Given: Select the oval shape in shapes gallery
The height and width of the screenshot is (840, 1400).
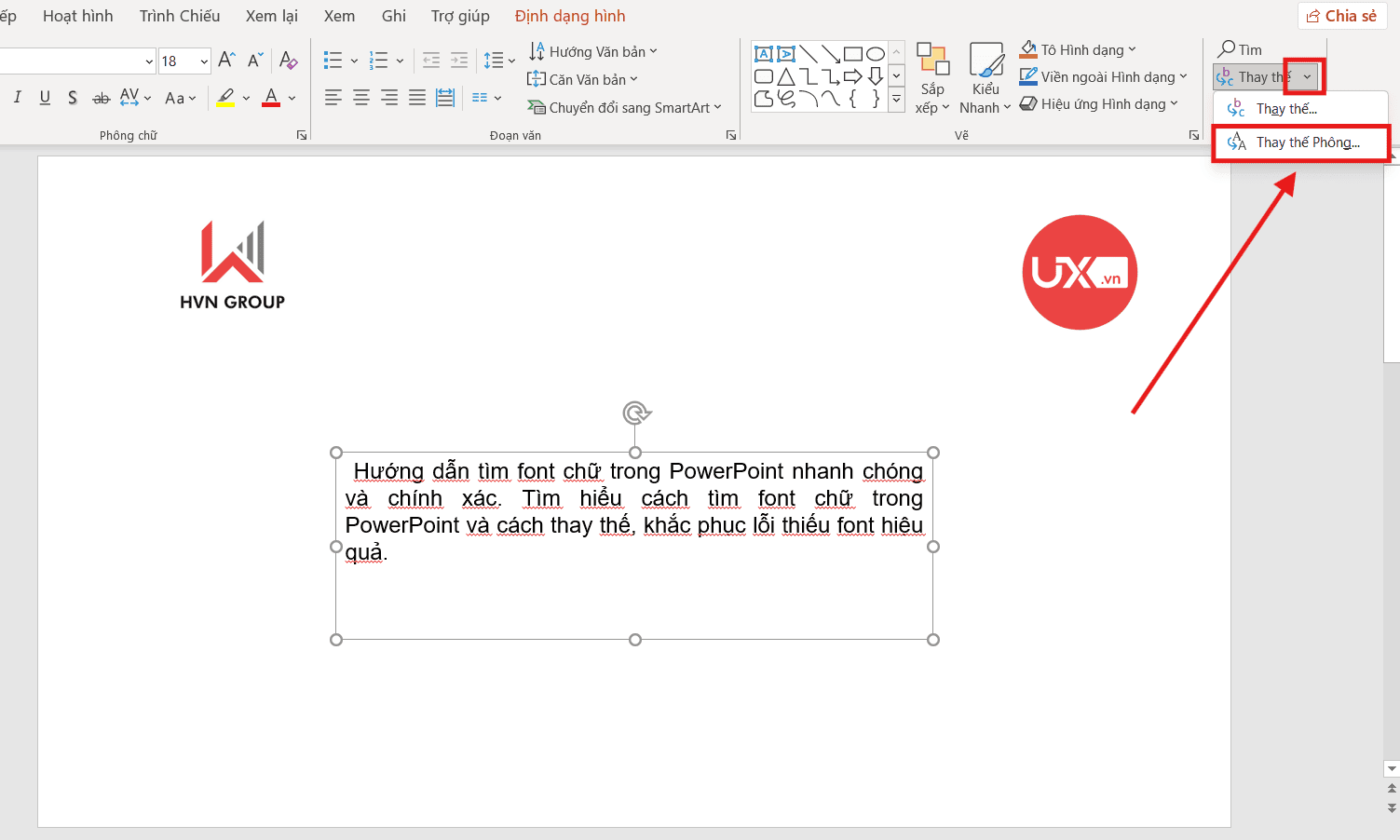Looking at the screenshot, I should [875, 54].
